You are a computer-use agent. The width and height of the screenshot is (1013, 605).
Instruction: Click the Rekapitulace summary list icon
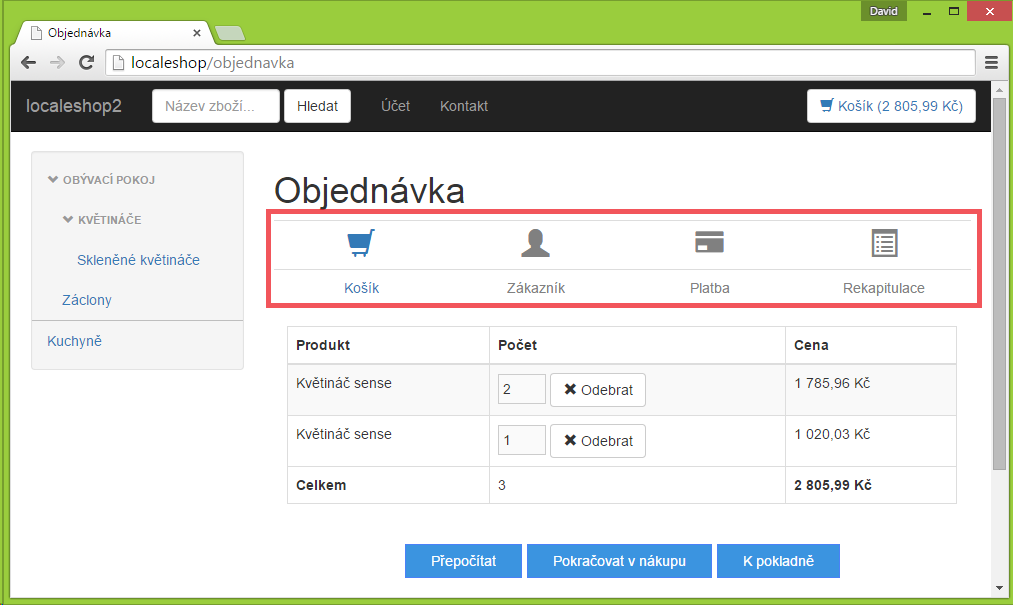click(884, 242)
